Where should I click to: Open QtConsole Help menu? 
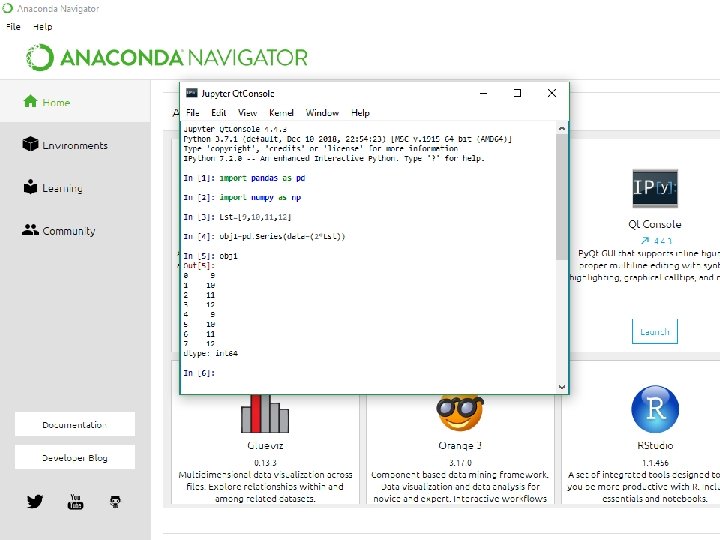360,112
